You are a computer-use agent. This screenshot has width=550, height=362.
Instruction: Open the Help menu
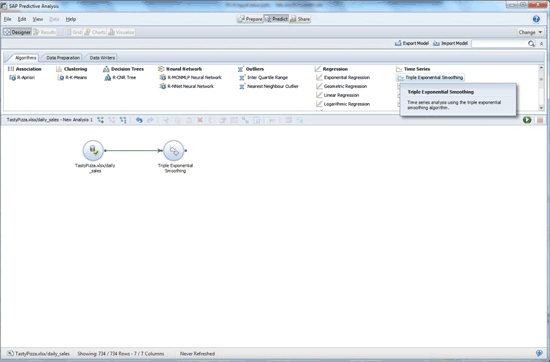click(x=71, y=19)
